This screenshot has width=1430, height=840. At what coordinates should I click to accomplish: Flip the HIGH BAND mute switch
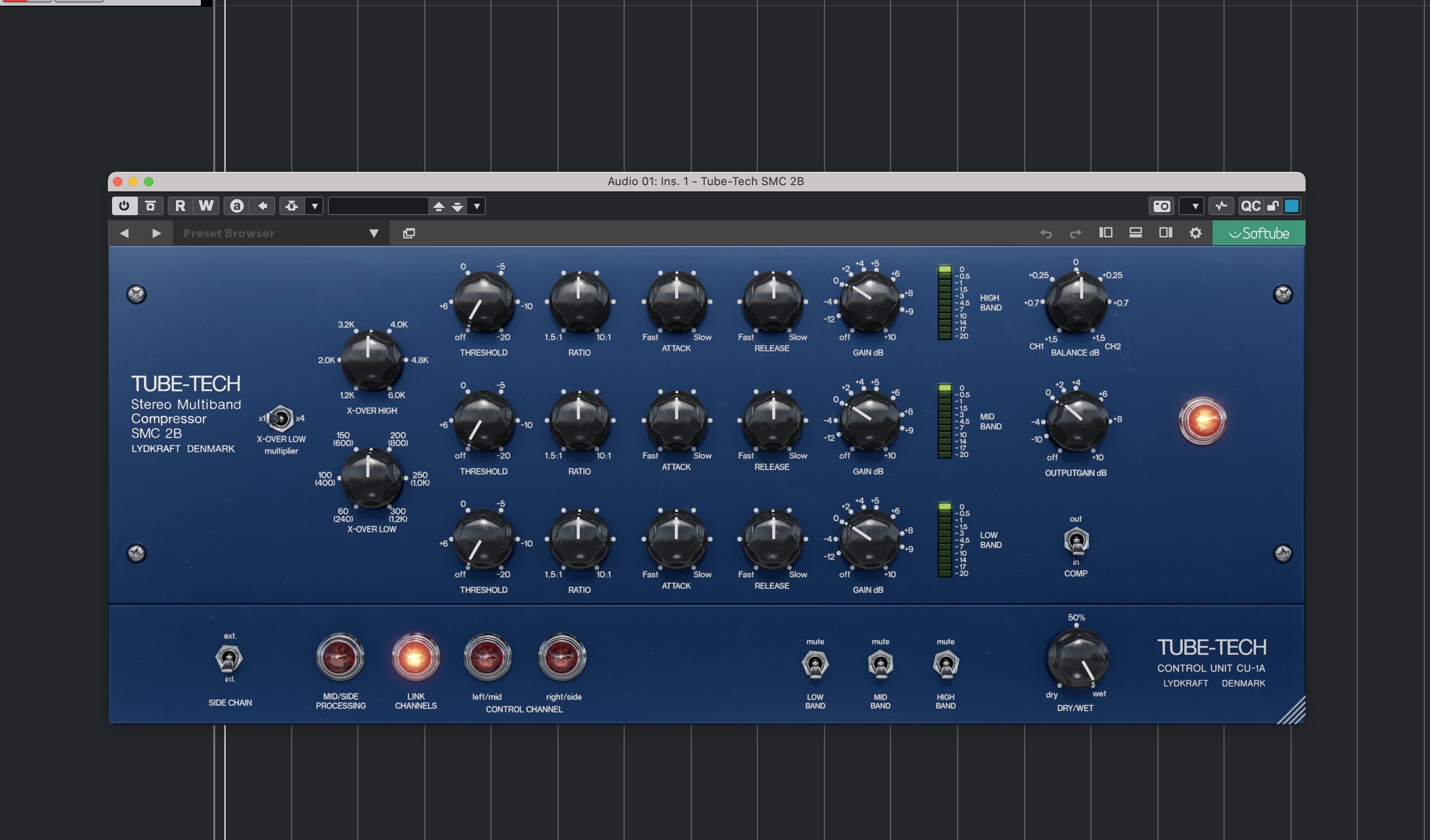(x=945, y=664)
